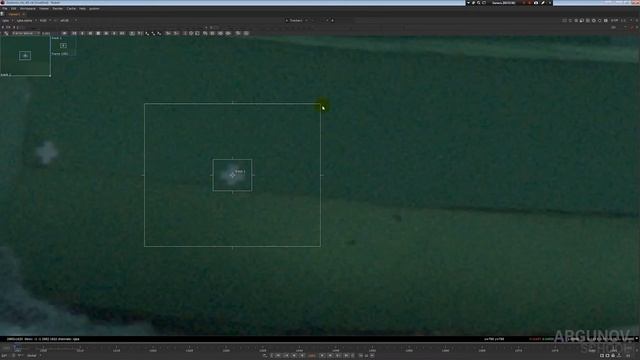Open the Render menu
The height and width of the screenshot is (360, 640).
pos(58,9)
